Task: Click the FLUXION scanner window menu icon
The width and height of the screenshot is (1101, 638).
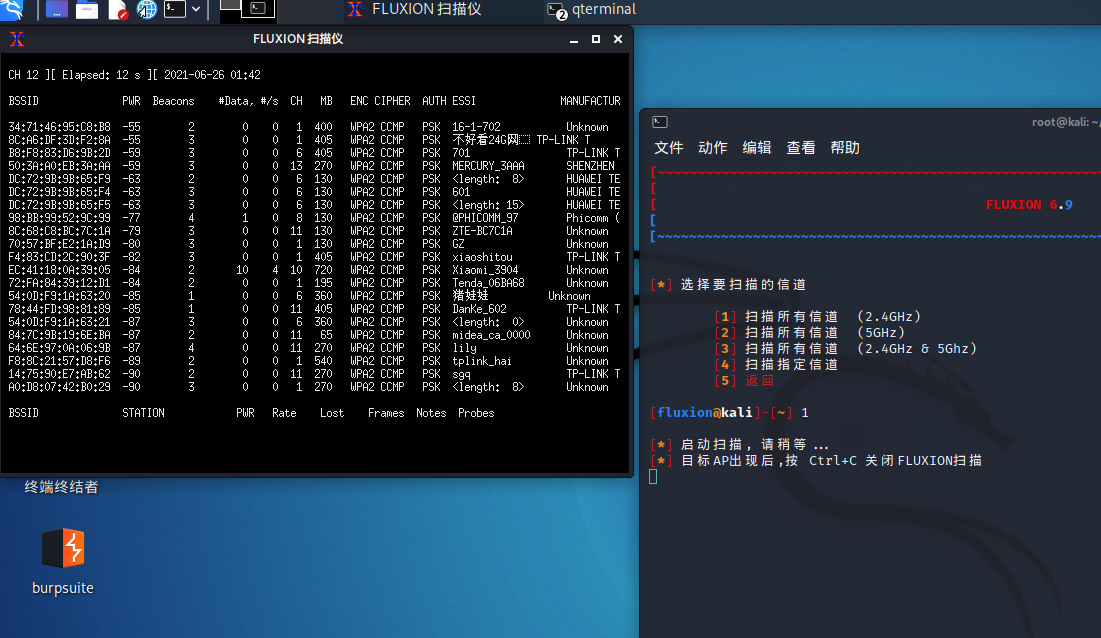Action: [x=17, y=39]
